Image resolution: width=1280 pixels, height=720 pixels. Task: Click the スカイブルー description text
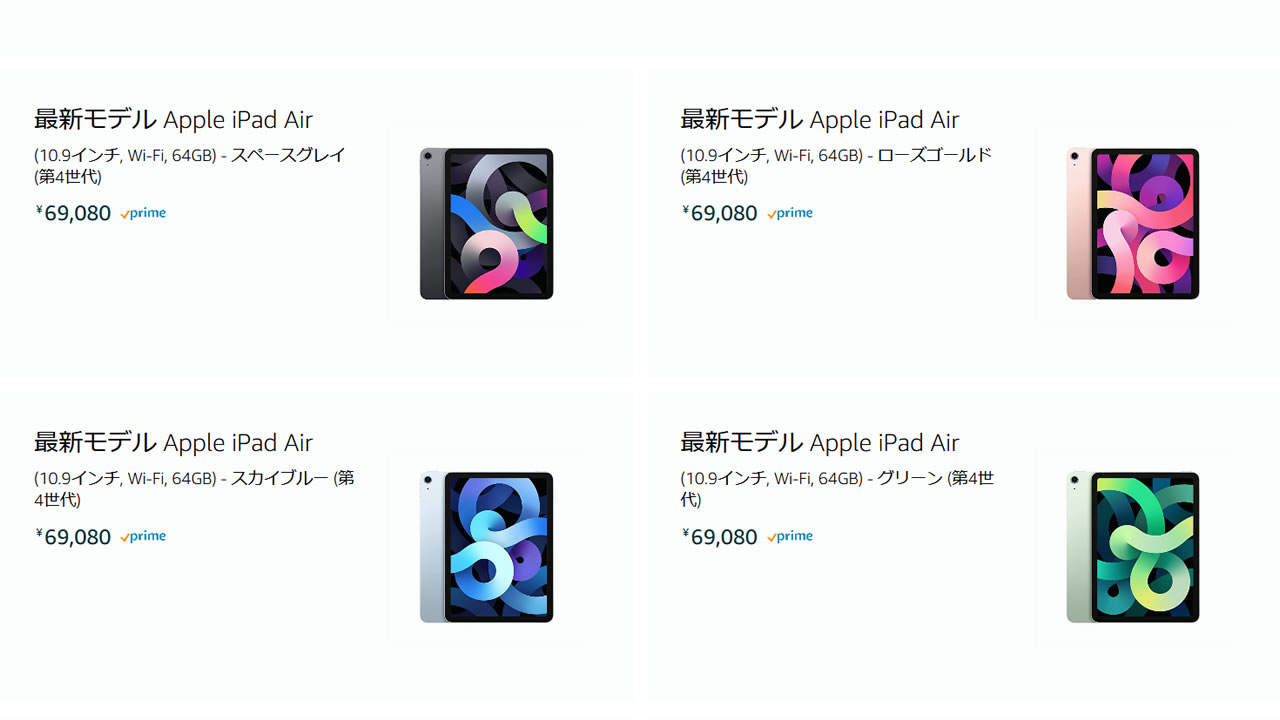194,489
